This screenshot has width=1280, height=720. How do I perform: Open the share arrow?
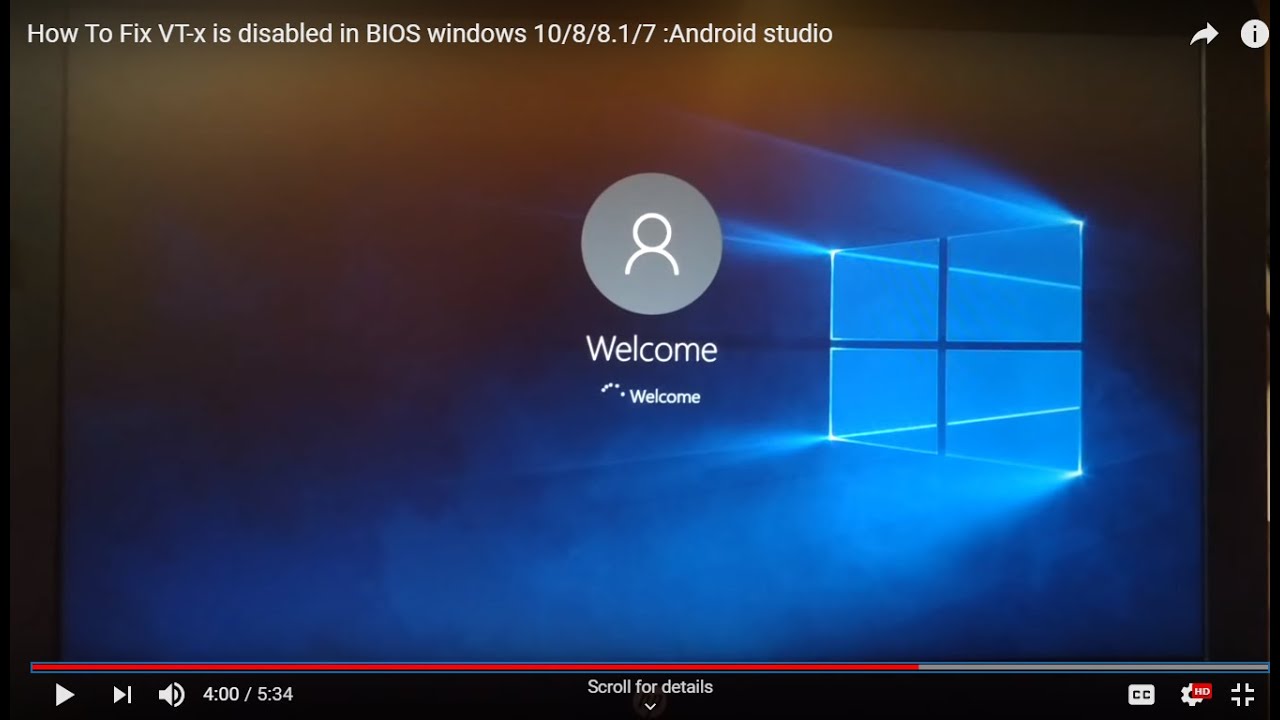1204,35
